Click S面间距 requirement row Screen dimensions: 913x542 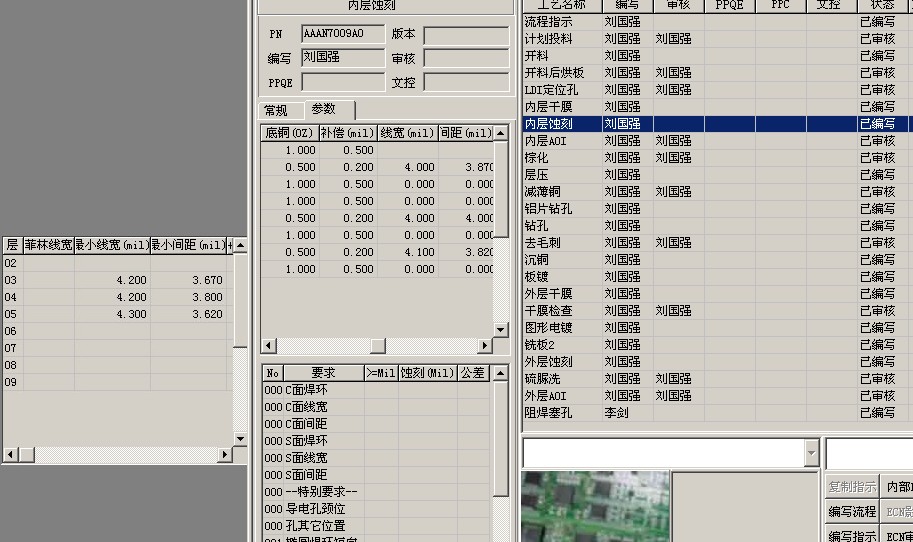pos(376,474)
